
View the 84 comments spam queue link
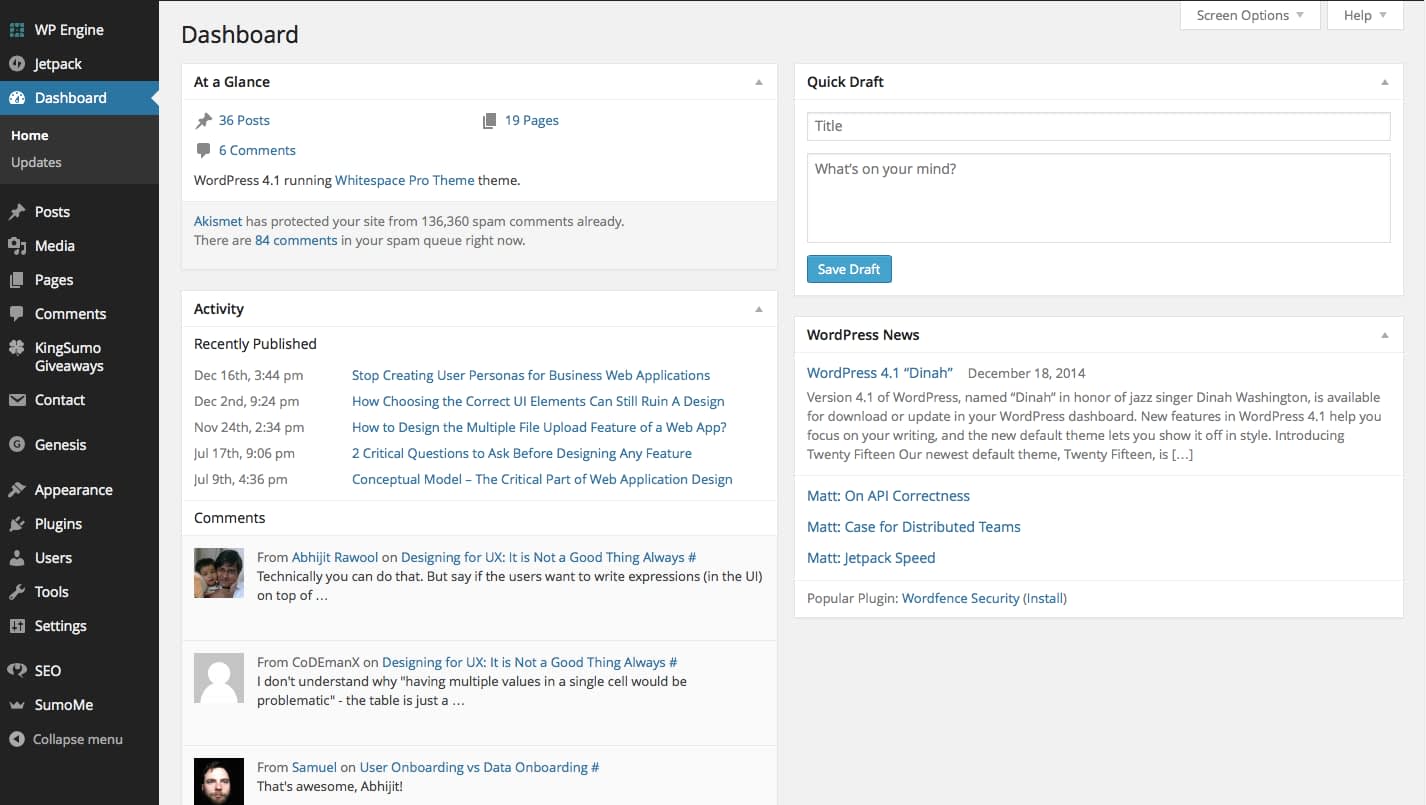coord(296,240)
